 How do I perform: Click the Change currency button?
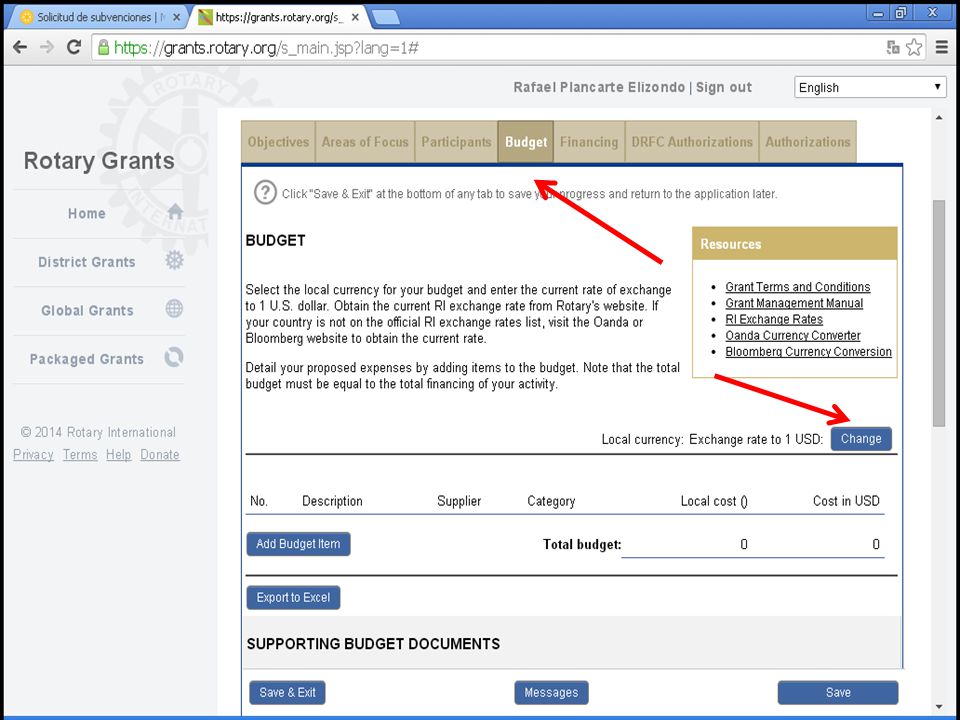(861, 439)
